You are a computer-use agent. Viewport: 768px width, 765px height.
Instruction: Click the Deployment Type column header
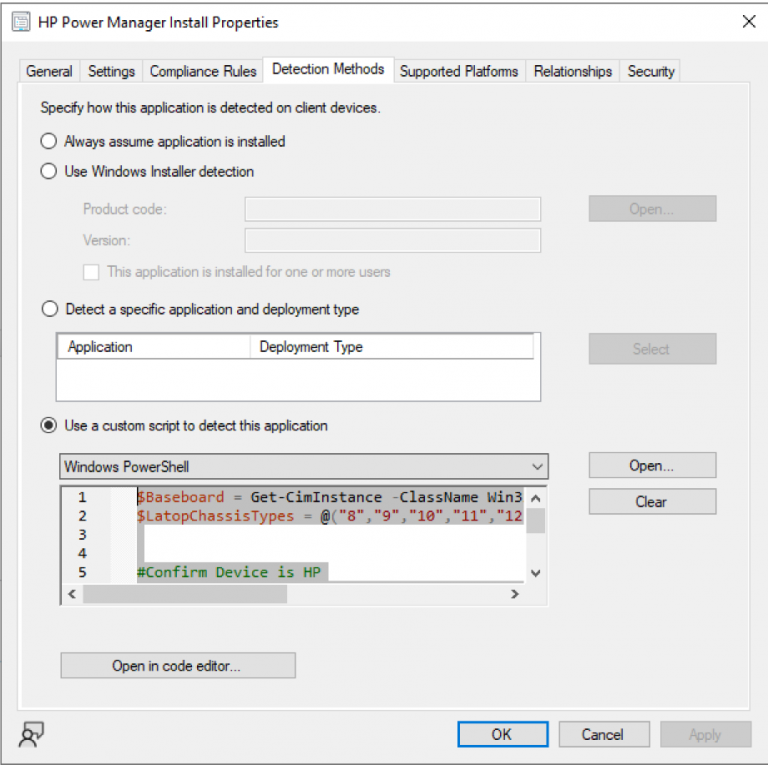click(392, 347)
